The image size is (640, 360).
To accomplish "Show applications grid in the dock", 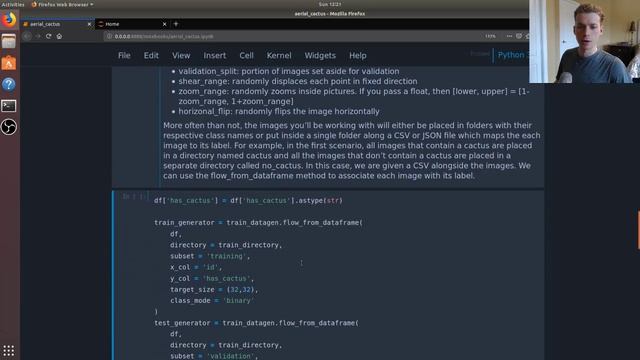I will coord(9,350).
